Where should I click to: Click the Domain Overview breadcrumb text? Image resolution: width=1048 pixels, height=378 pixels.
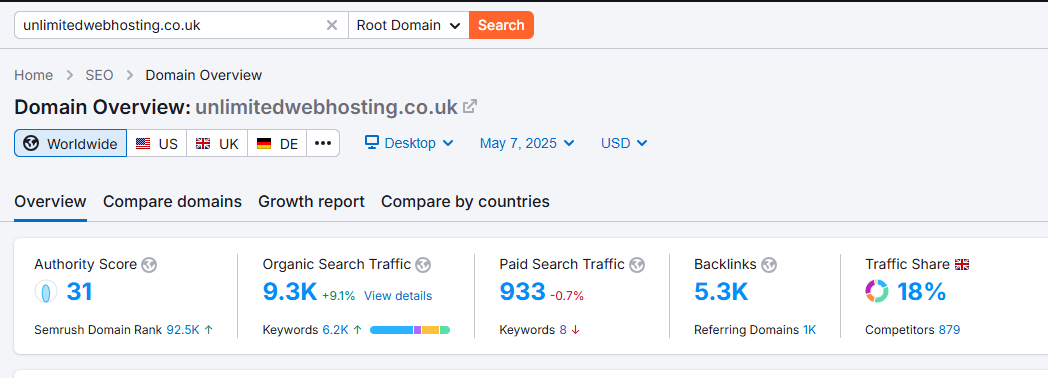click(x=204, y=75)
